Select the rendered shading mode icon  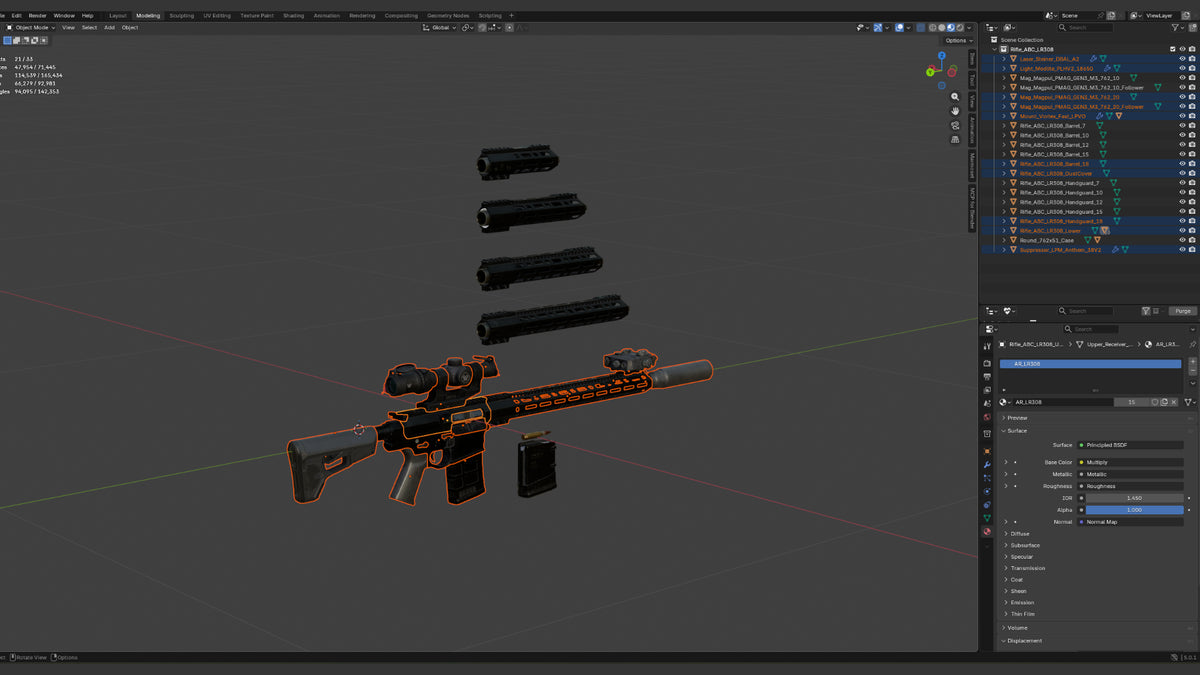click(x=960, y=27)
